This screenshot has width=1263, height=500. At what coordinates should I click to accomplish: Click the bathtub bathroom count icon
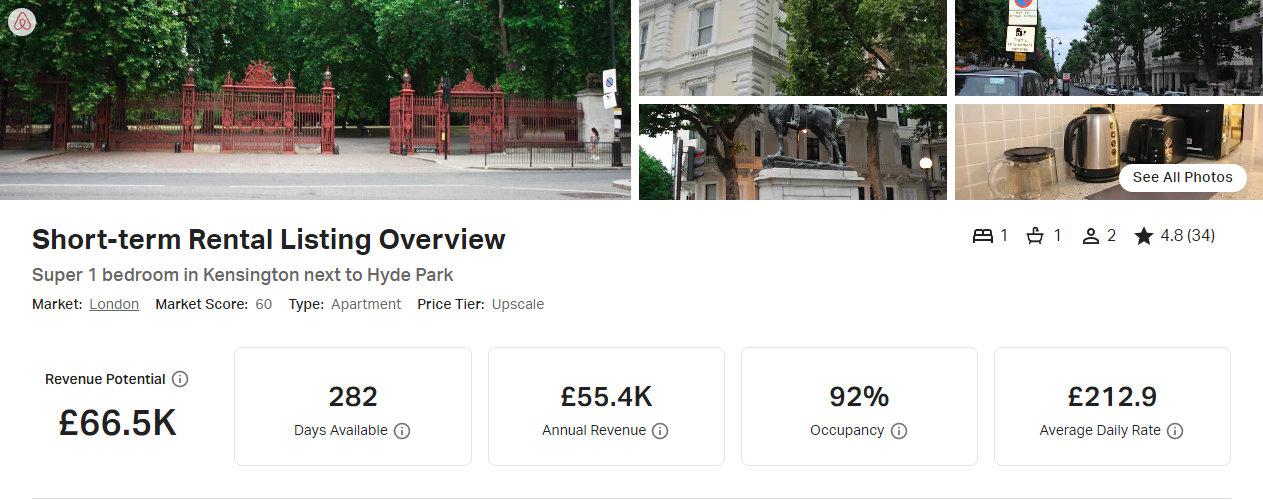pyautogui.click(x=1036, y=236)
